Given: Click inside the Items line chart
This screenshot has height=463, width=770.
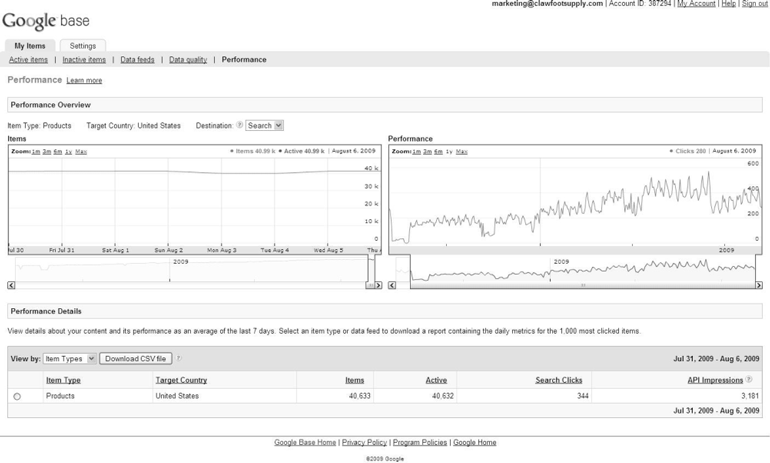Looking at the screenshot, I should 194,201.
